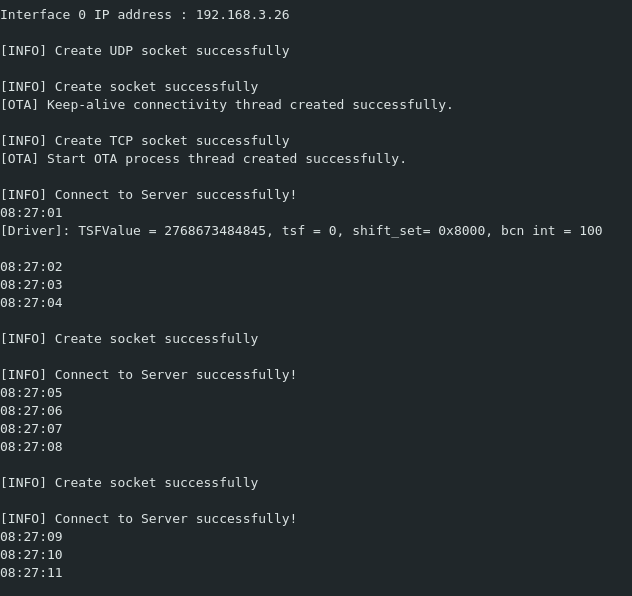Select the Keep-alive connectivity thread message
Viewport: 632px width, 596px height.
click(x=227, y=105)
